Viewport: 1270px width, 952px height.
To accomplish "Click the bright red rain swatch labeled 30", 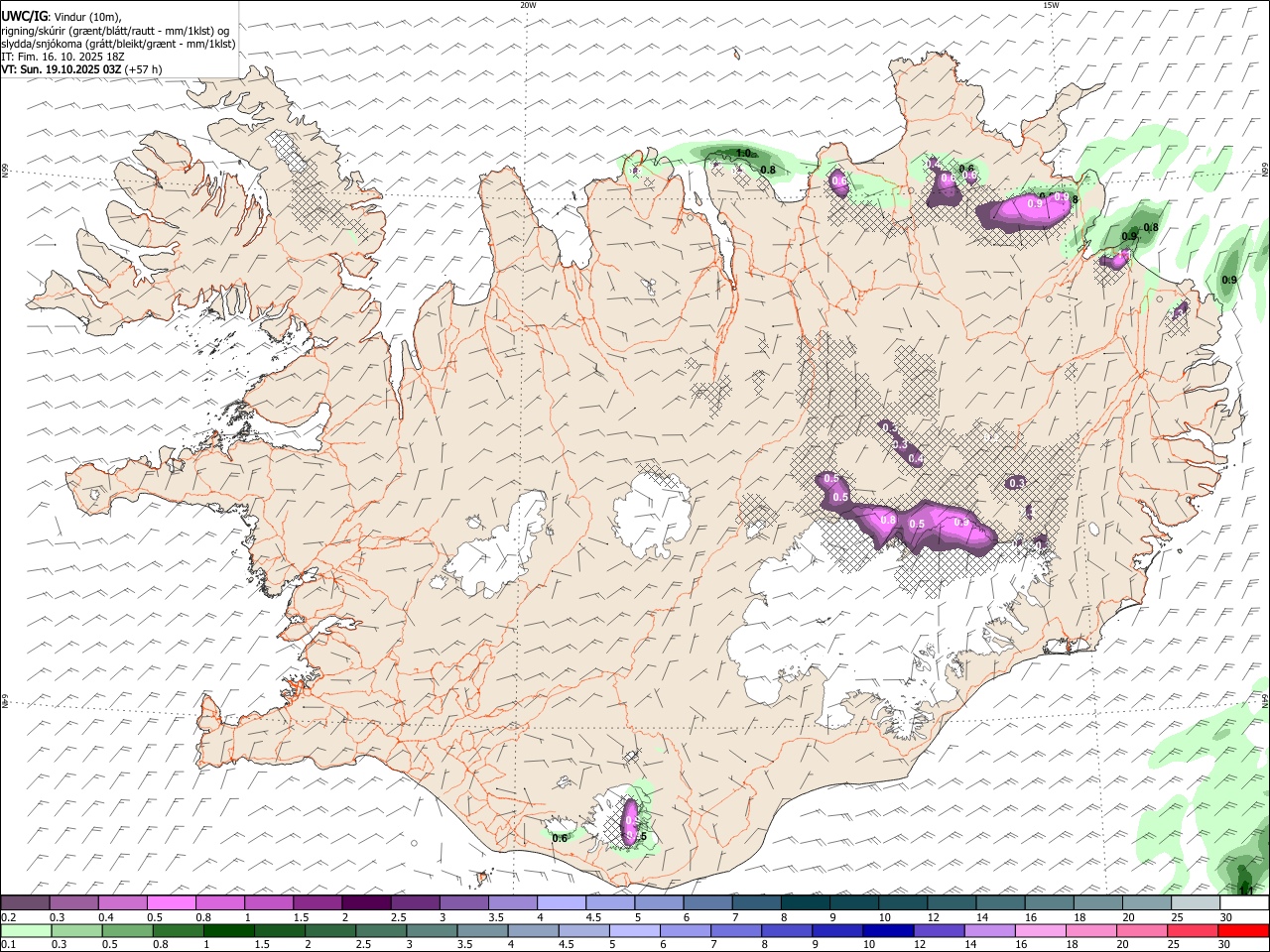I will 1243,930.
